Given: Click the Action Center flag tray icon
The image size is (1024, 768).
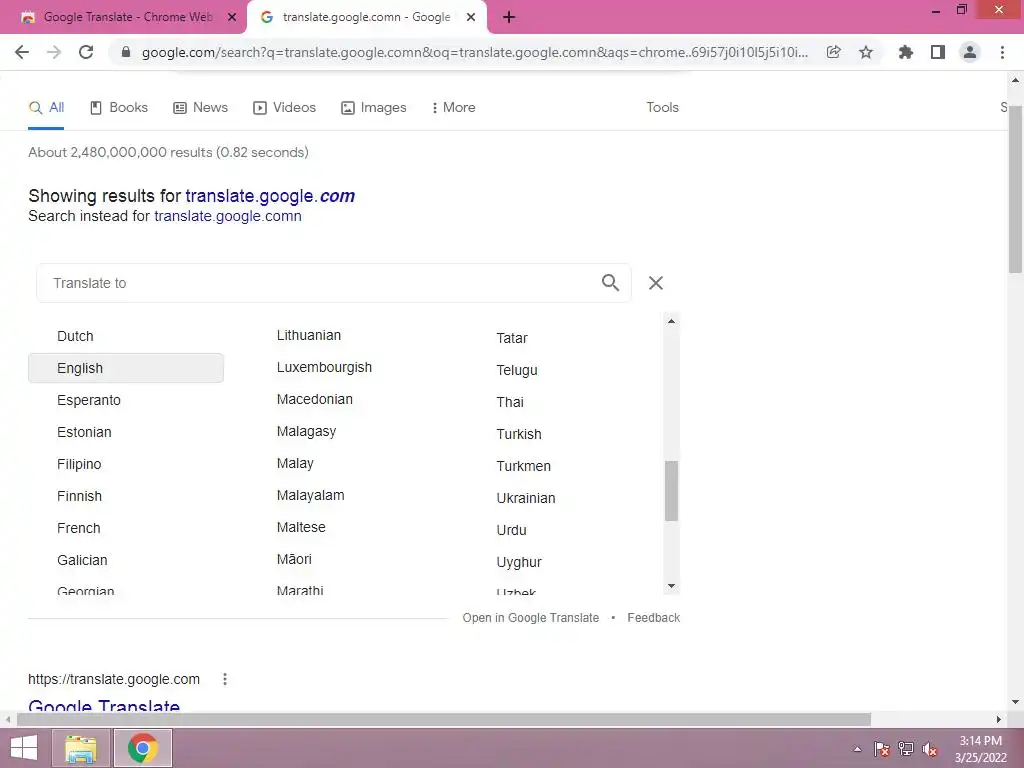Looking at the screenshot, I should tap(882, 749).
